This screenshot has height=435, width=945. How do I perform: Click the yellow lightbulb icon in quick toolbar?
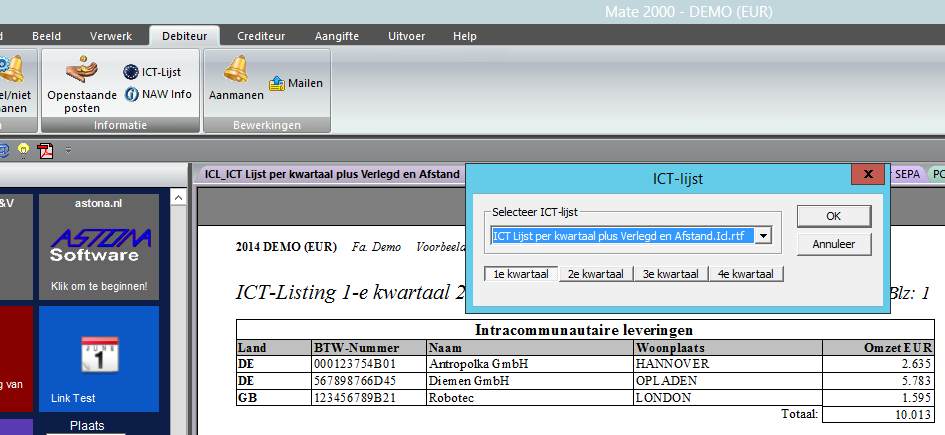23,150
